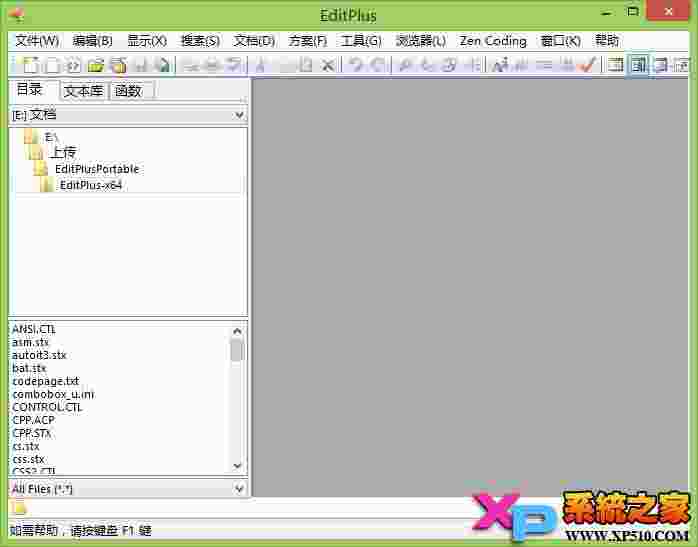698x547 pixels.
Task: Click the Go to Line toolbar icon
Action: point(474,65)
